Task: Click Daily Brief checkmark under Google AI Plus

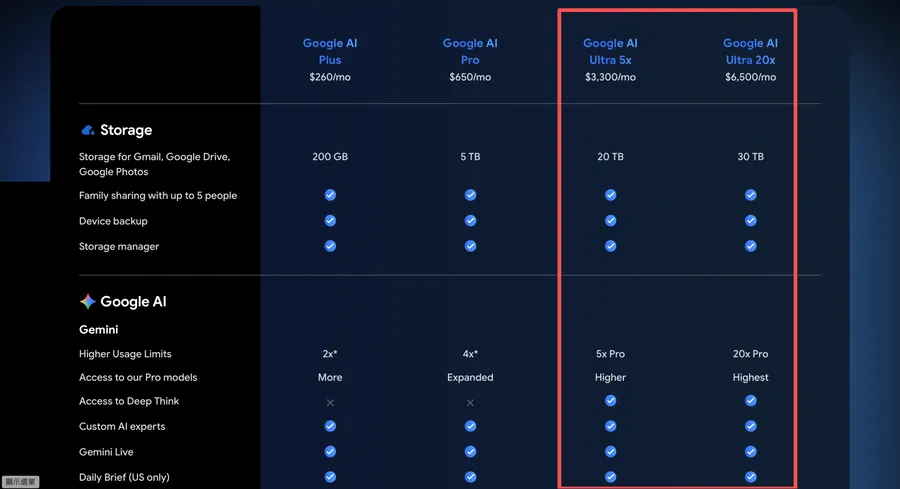Action: click(x=330, y=477)
